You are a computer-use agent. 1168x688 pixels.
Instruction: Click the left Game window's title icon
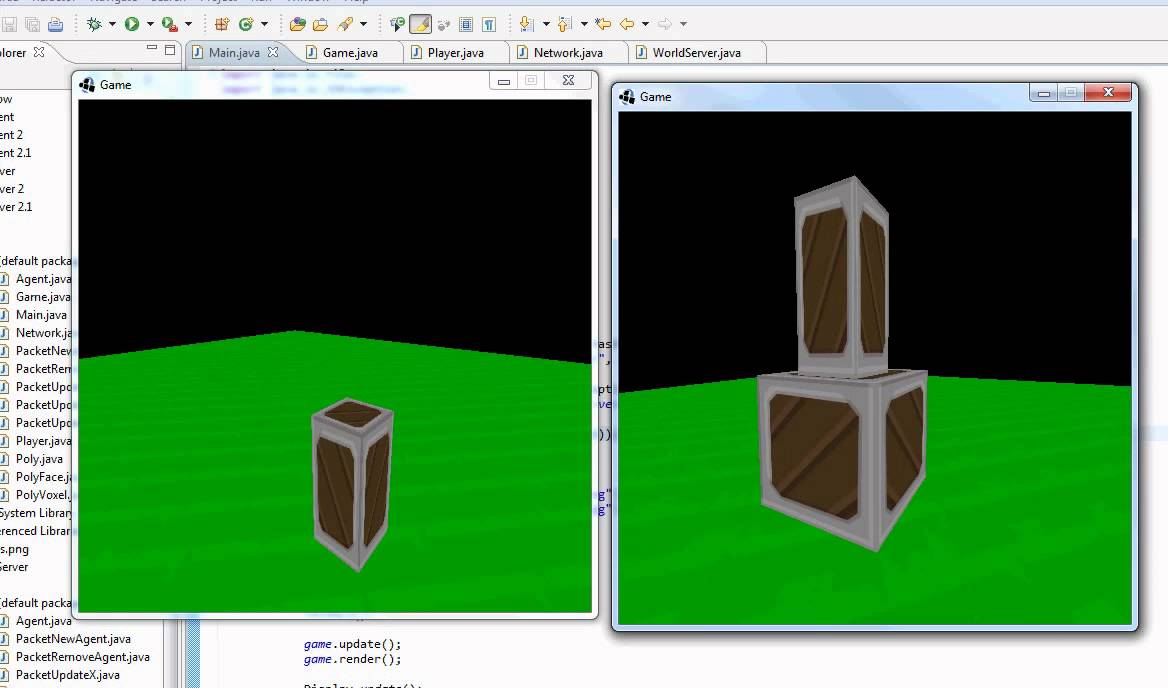(x=87, y=85)
